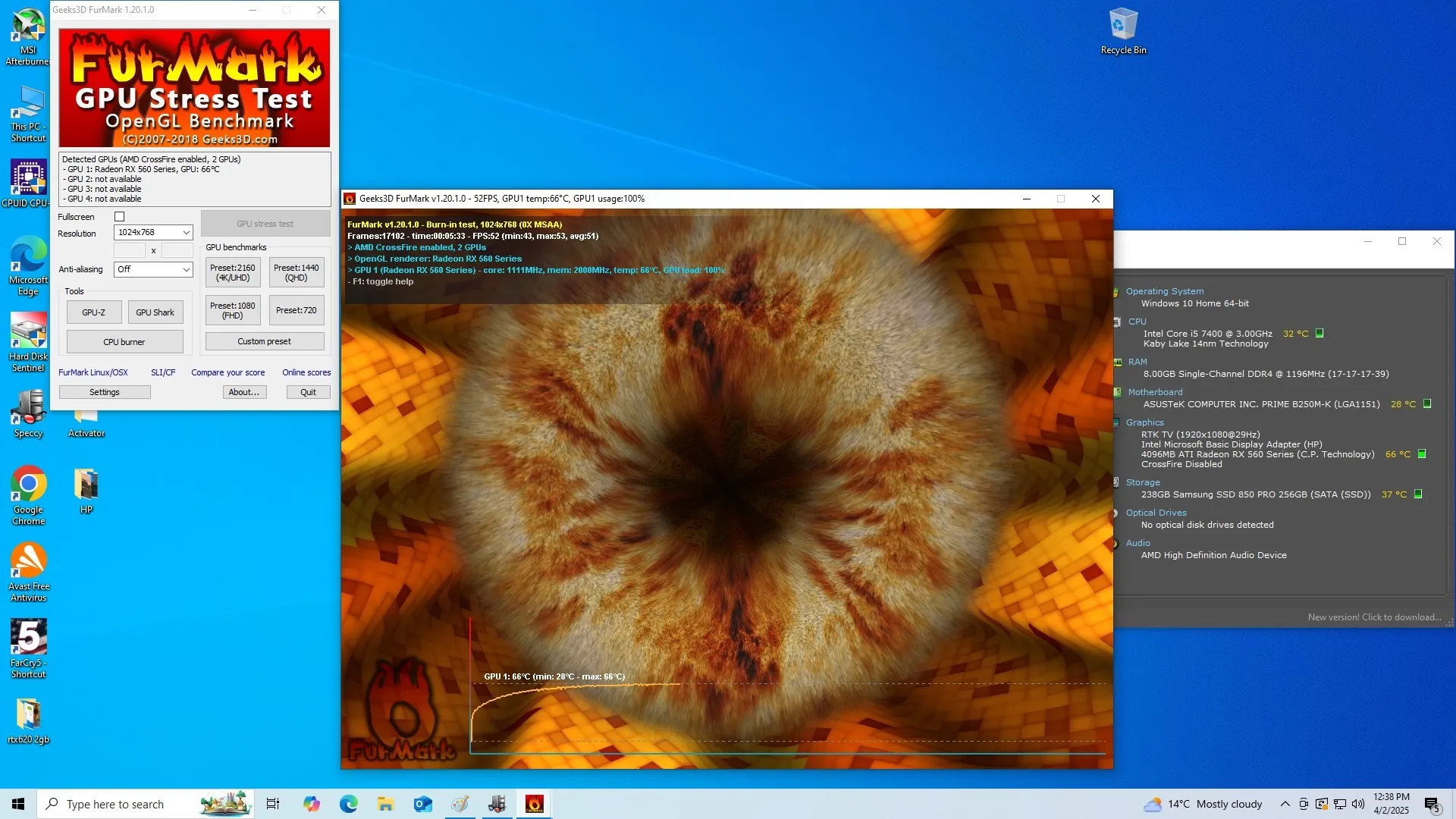Image resolution: width=1456 pixels, height=819 pixels.
Task: Launch GPU Shark tool
Action: [155, 312]
